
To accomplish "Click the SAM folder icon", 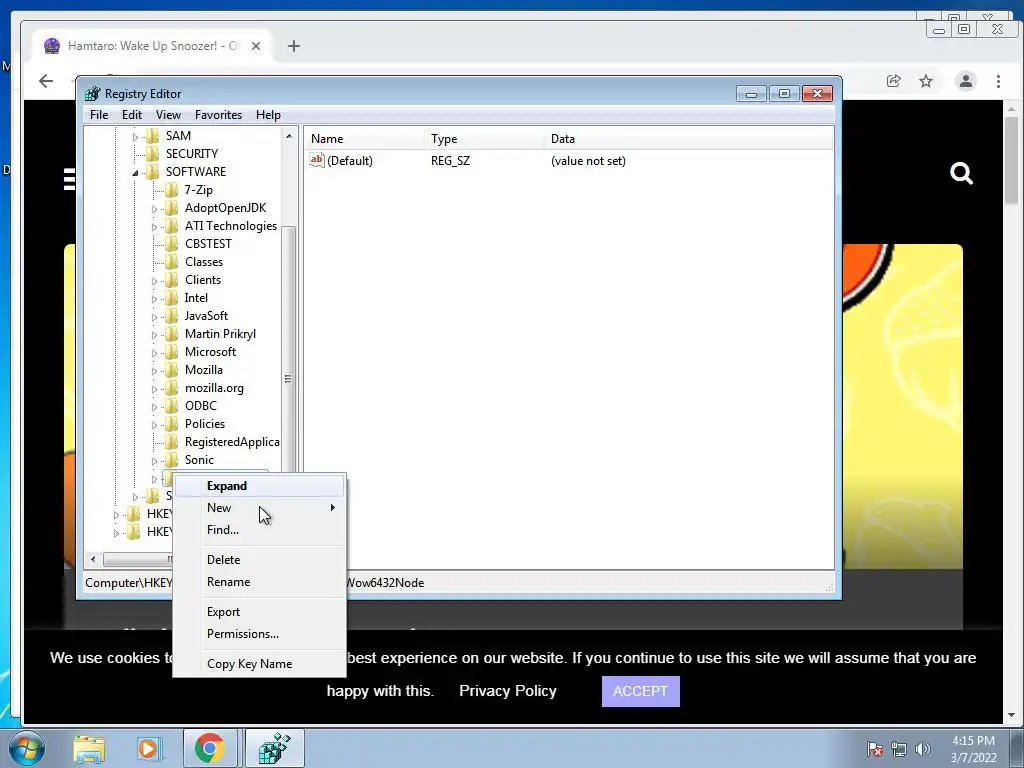I will (x=152, y=136).
